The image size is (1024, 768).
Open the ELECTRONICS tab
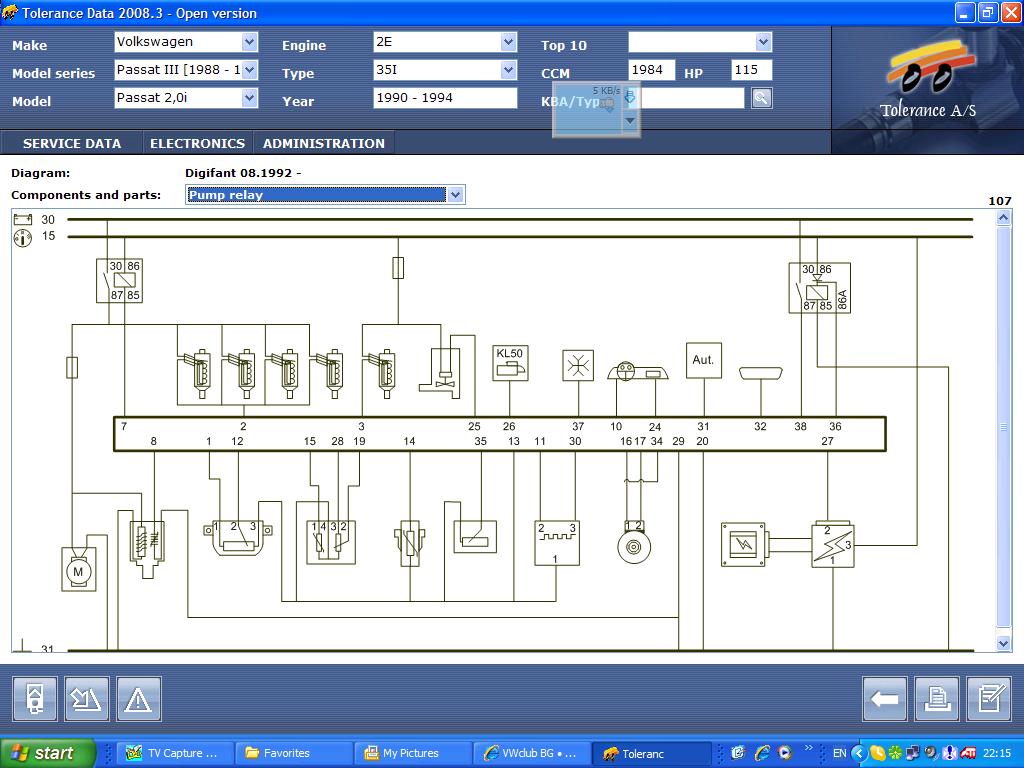tap(197, 143)
